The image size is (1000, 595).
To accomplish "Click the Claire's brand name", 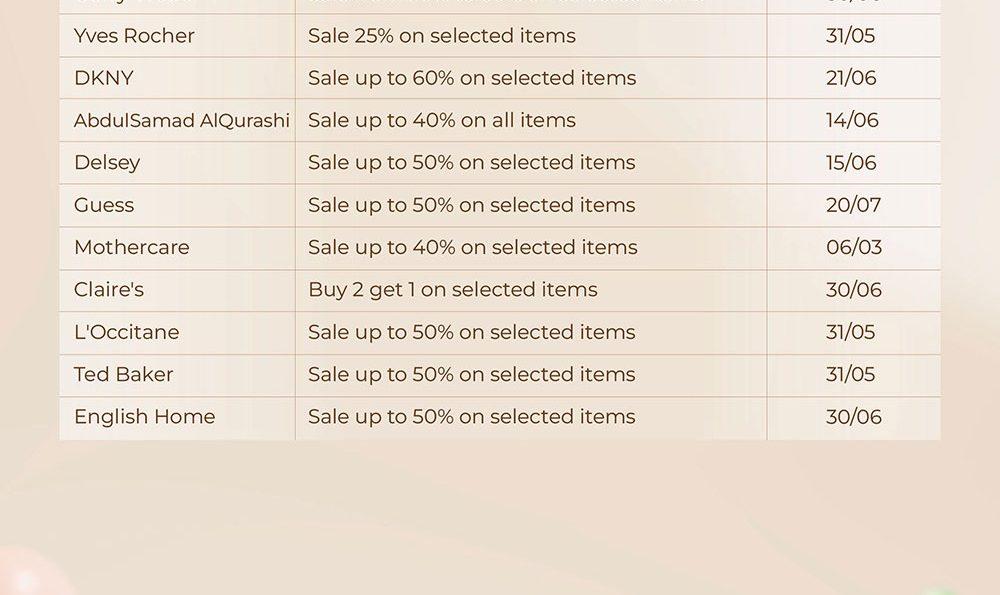I will 109,290.
